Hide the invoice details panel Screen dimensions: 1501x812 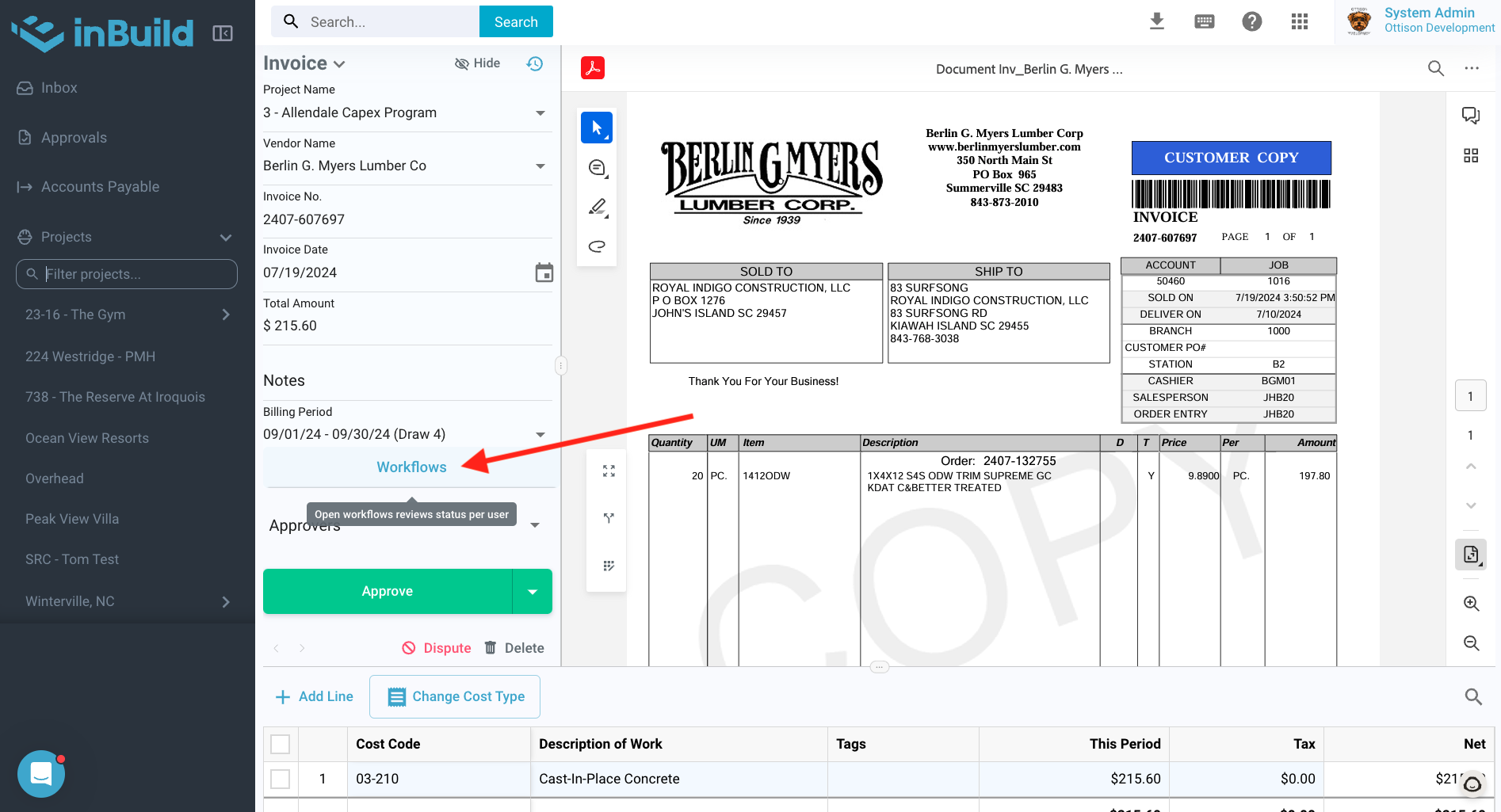pos(477,63)
